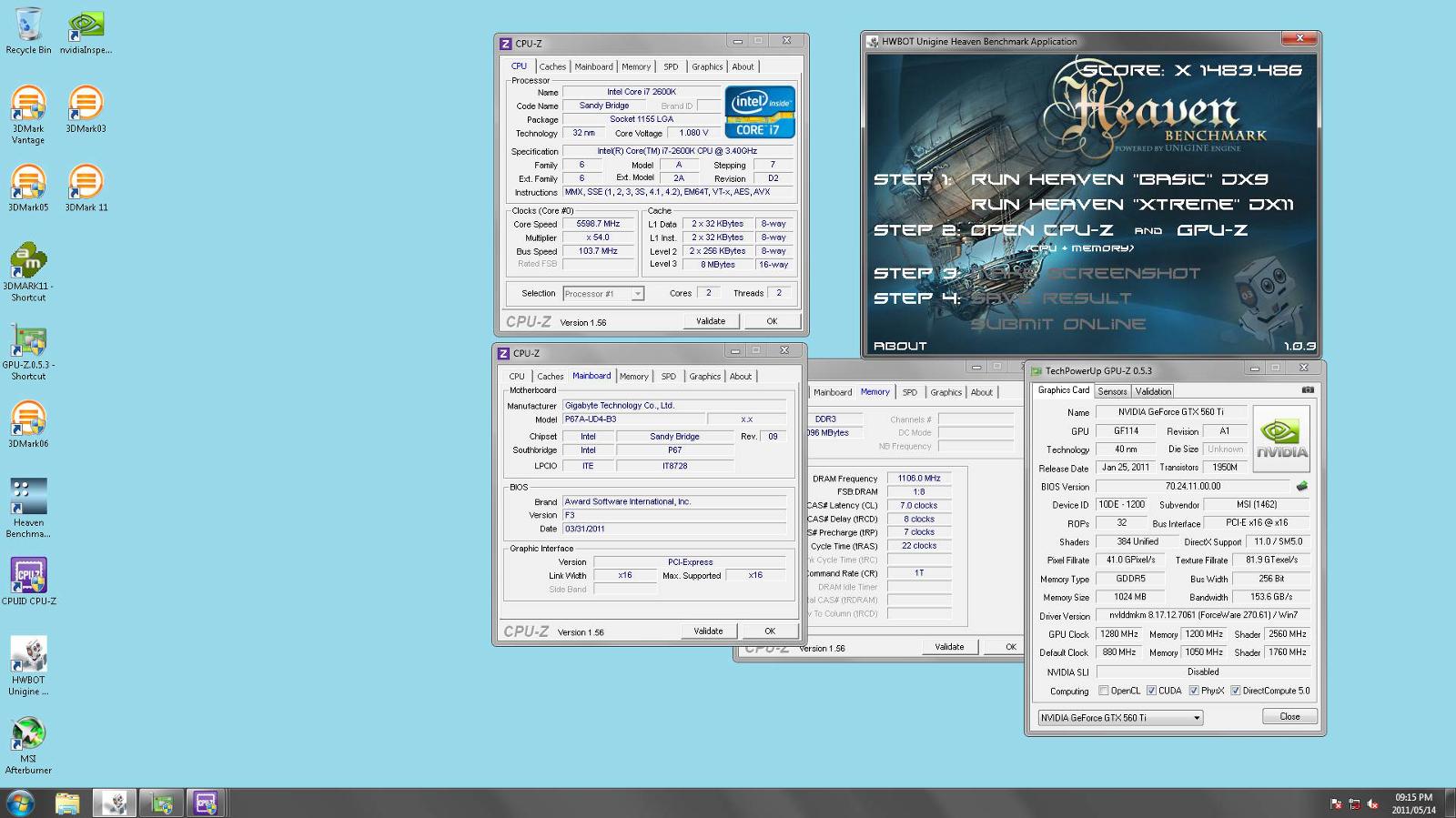Click Run Heaven "Xtreme" DX11 step

coord(1131,205)
